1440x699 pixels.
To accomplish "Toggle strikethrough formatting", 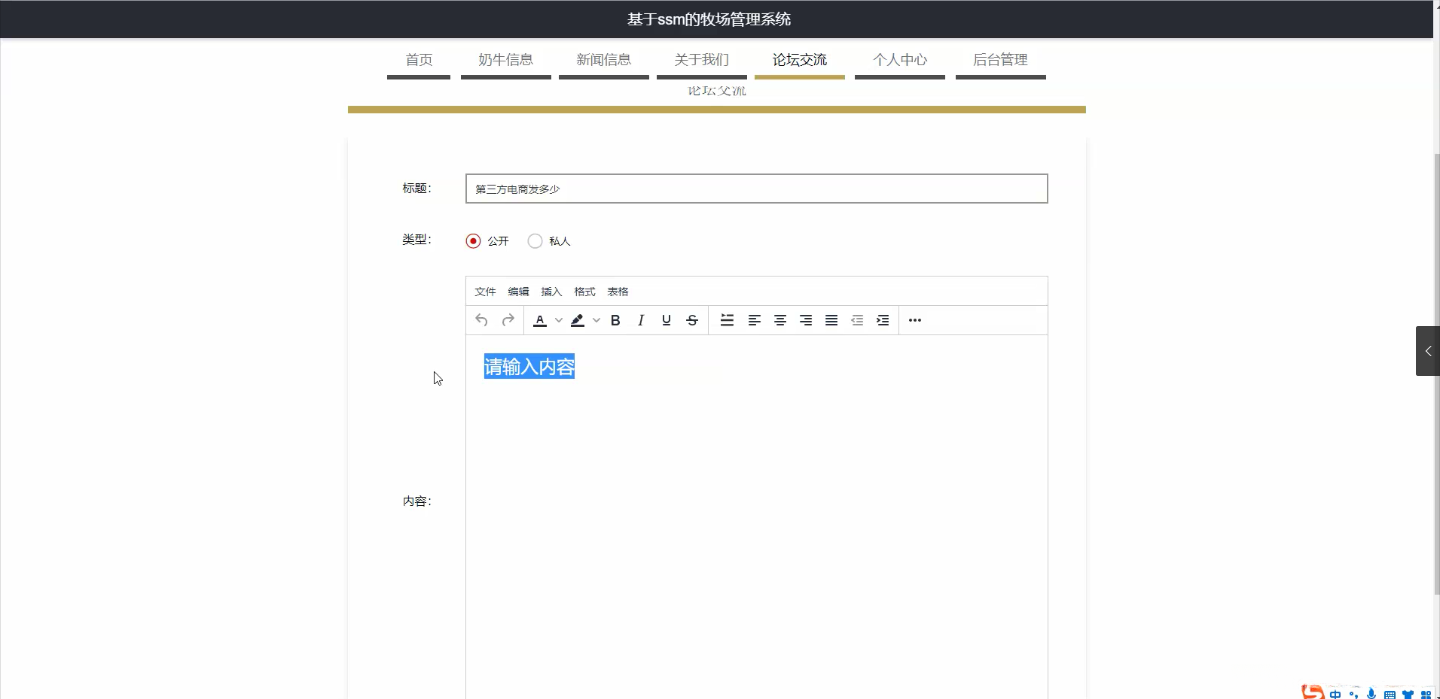I will (x=692, y=320).
